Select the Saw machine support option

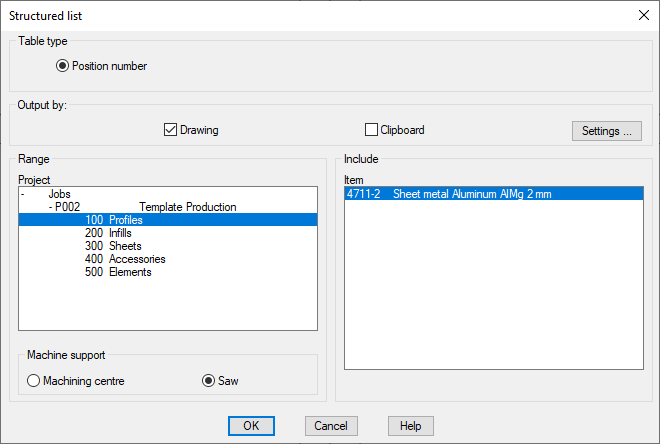[x=209, y=381]
